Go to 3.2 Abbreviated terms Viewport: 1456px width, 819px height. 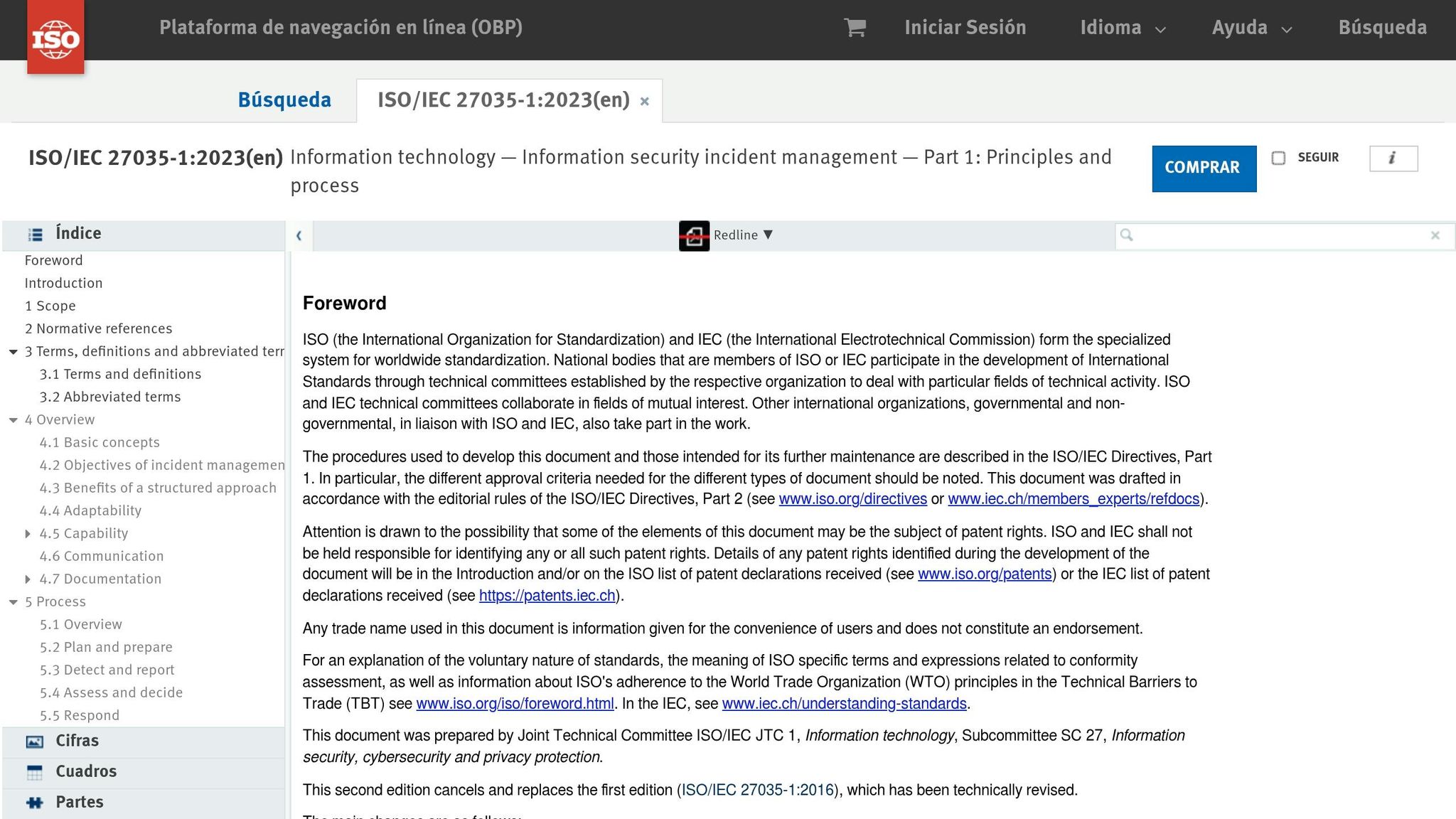click(110, 397)
